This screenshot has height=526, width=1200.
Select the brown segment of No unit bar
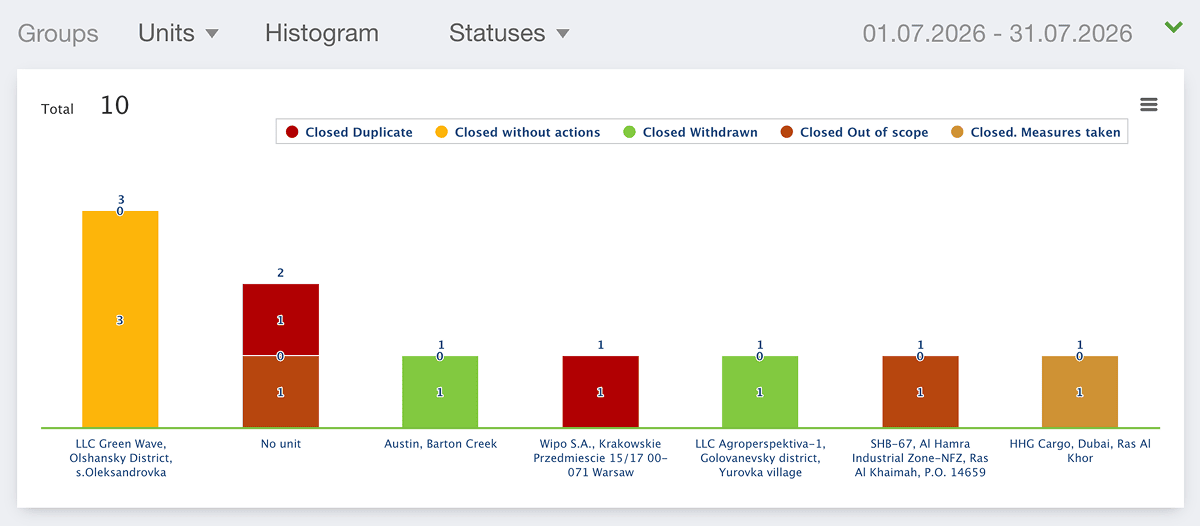tap(280, 392)
